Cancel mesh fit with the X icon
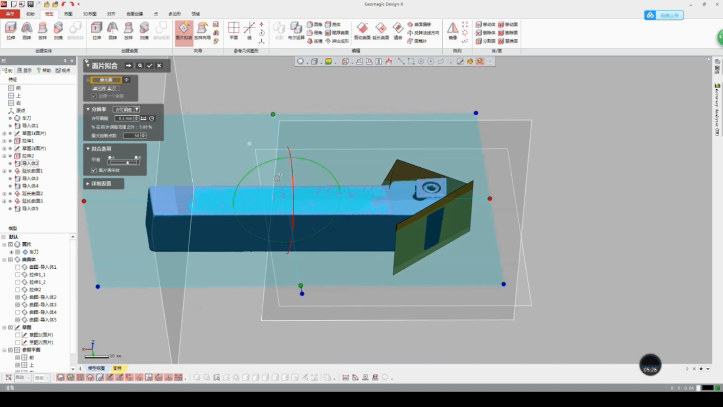The image size is (723, 407). 159,65
